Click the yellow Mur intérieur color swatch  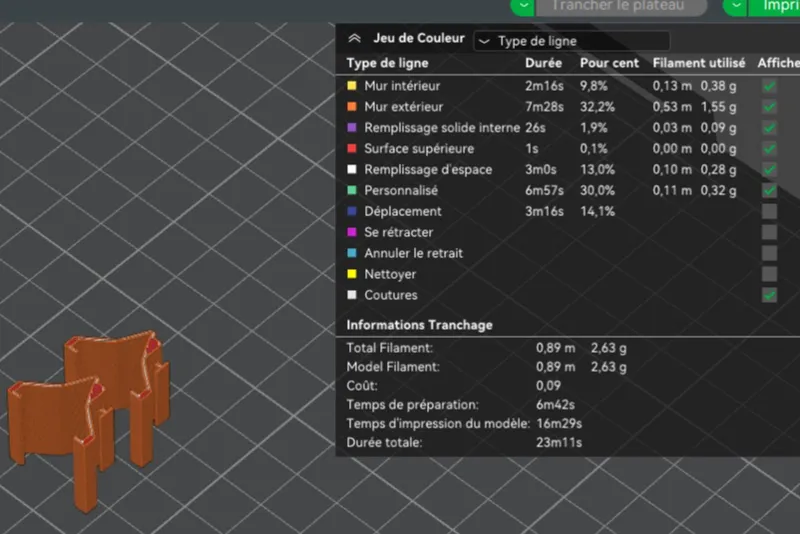(x=352, y=86)
